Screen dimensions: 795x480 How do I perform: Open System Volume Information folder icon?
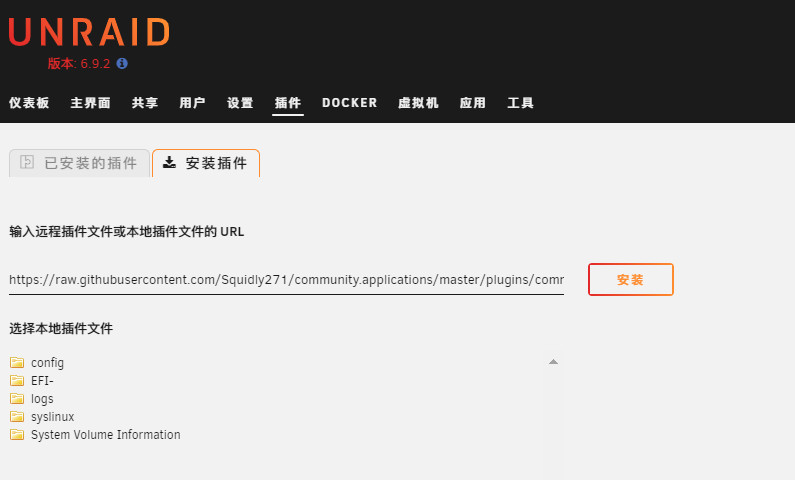point(17,434)
